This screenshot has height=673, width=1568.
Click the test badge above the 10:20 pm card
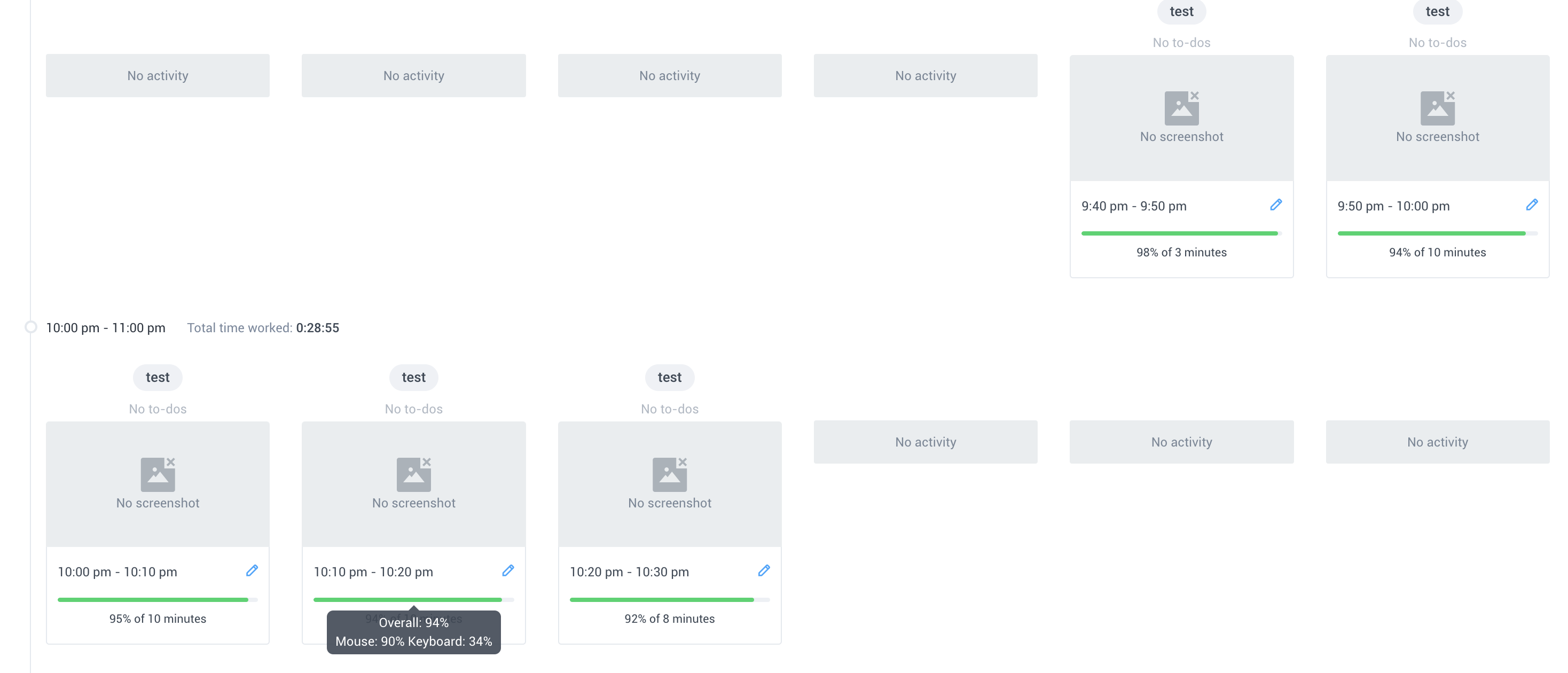[x=669, y=377]
